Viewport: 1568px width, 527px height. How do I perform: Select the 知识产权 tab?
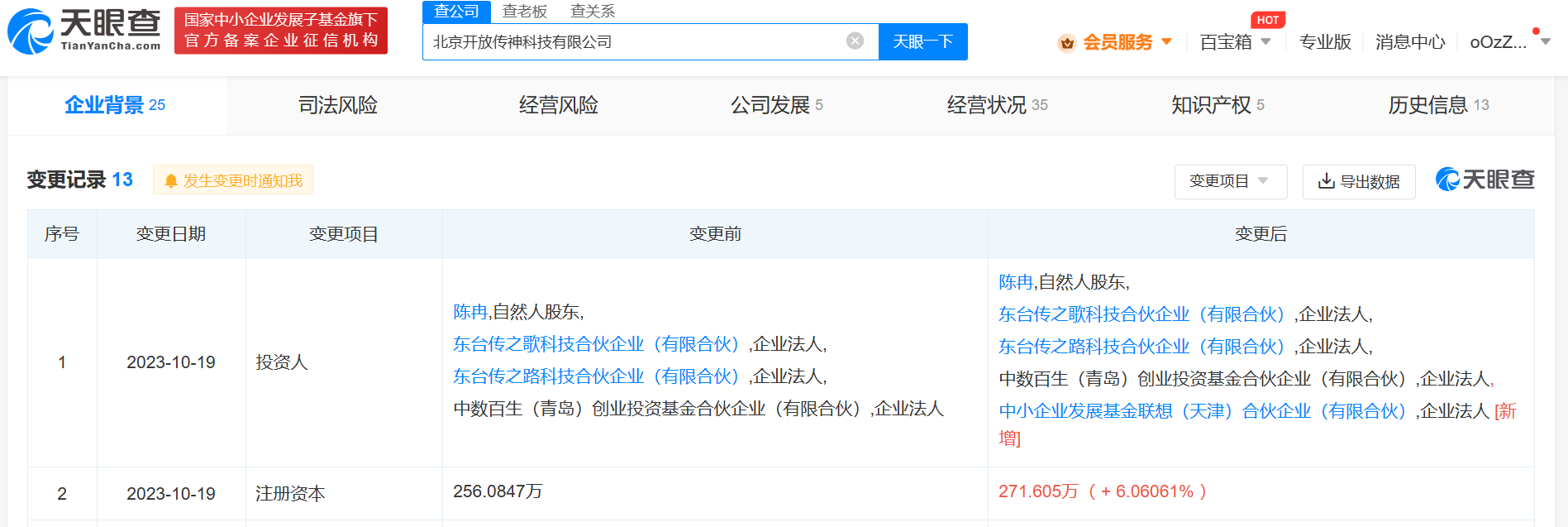click(x=1218, y=105)
